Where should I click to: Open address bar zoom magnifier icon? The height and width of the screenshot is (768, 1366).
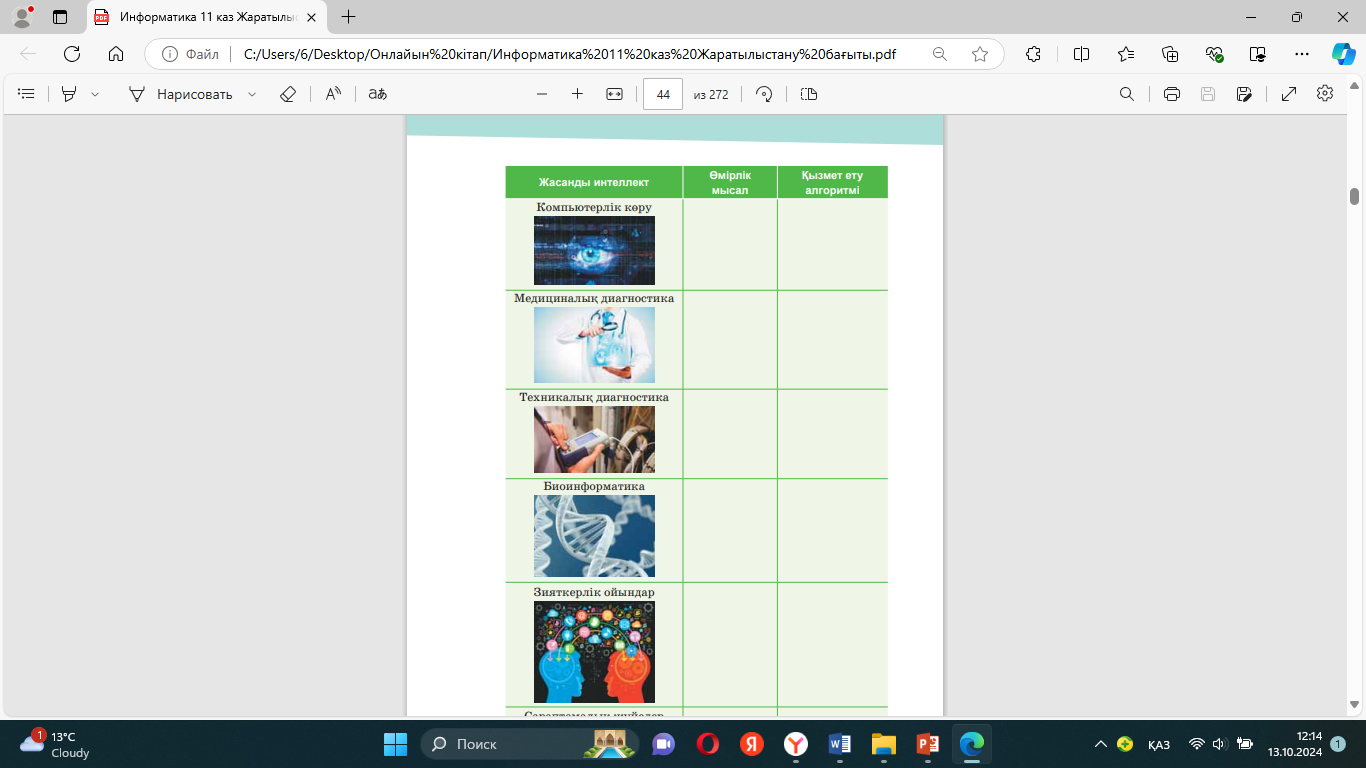point(940,54)
